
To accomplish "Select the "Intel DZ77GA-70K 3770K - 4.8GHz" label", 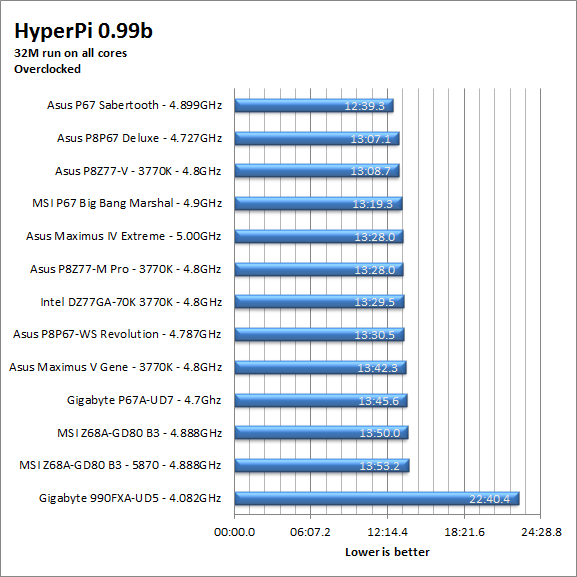I will coord(131,302).
